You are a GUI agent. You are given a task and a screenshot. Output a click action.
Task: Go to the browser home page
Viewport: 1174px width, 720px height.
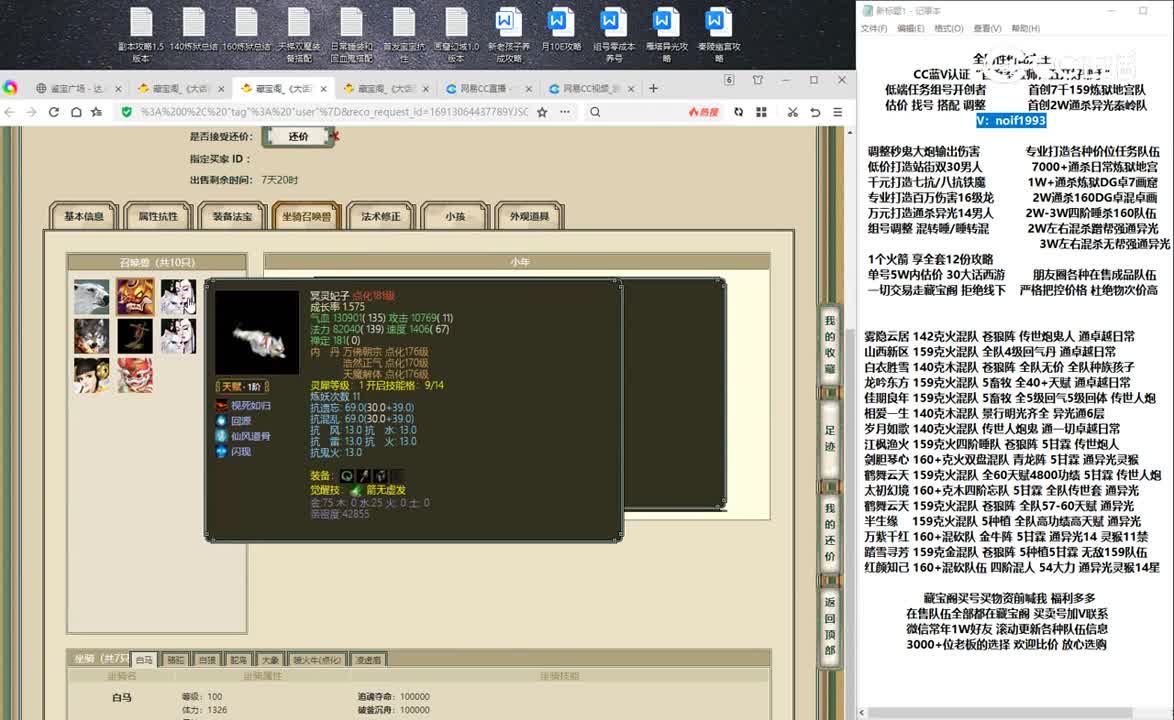(76, 112)
